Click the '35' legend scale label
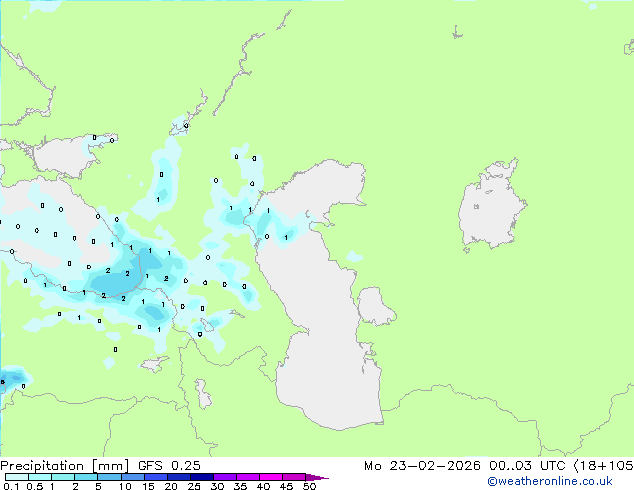Viewport: 634px width, 490px height. click(x=240, y=486)
